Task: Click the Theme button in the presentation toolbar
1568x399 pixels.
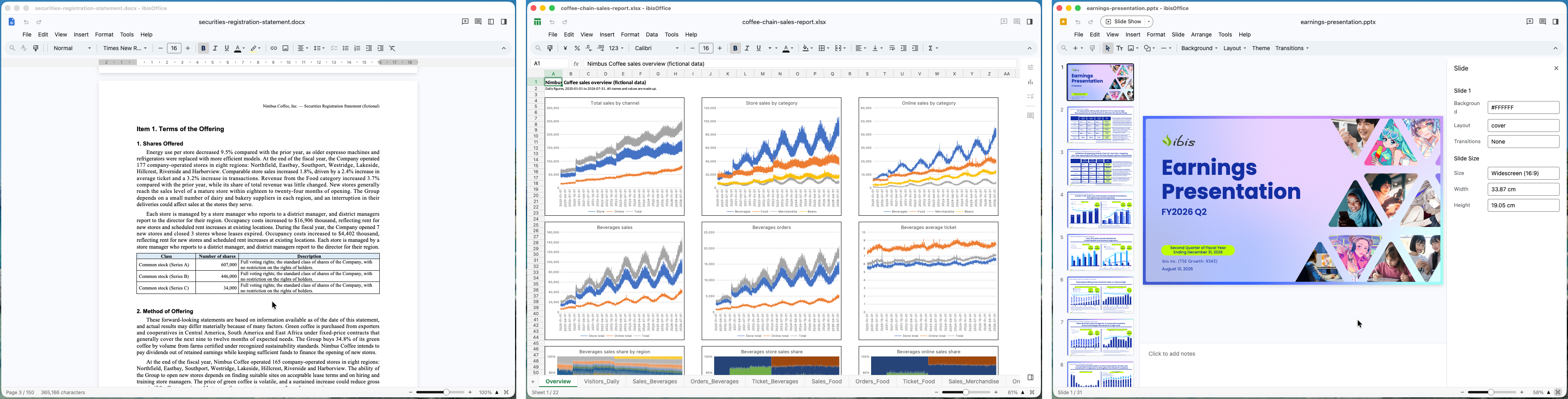Action: (1261, 49)
